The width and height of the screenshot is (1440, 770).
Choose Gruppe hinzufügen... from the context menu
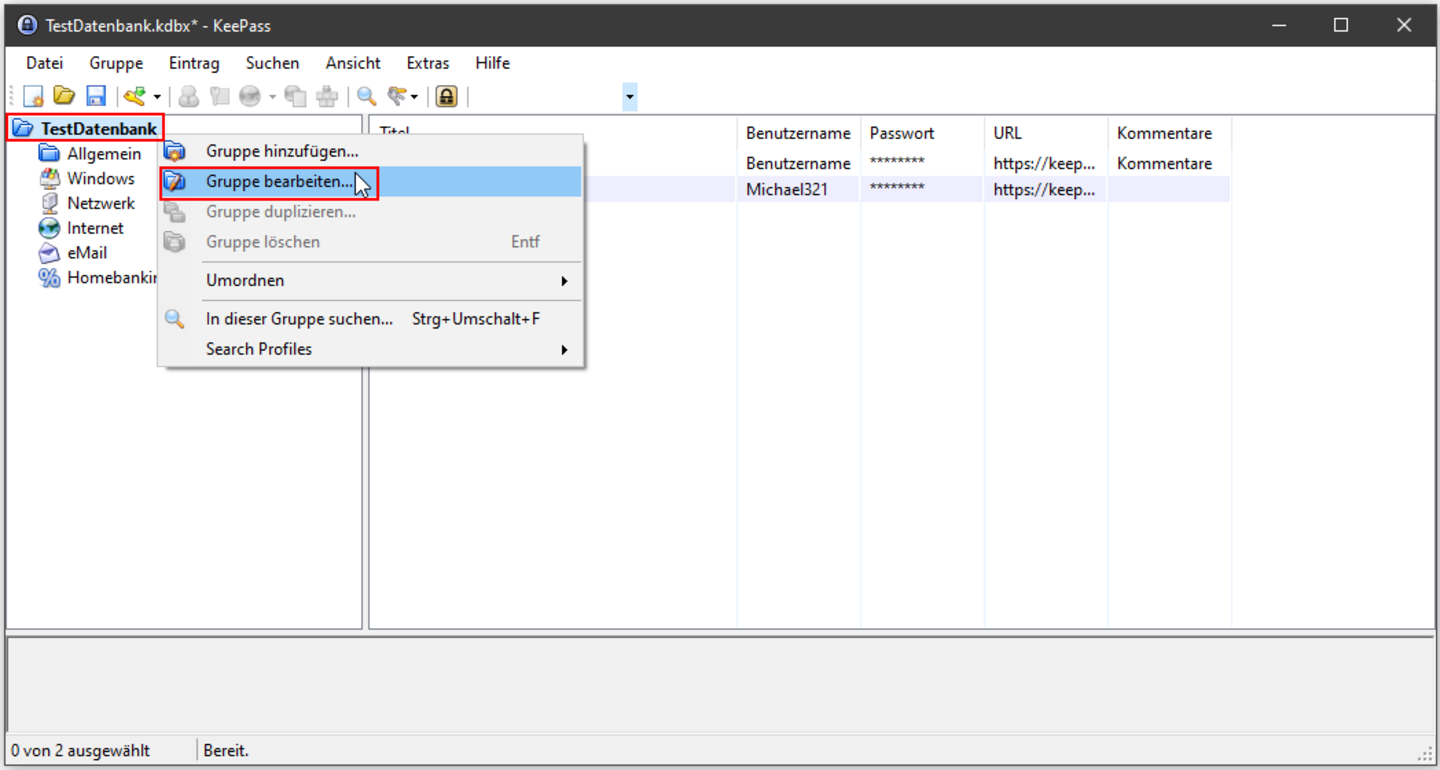tap(370, 151)
